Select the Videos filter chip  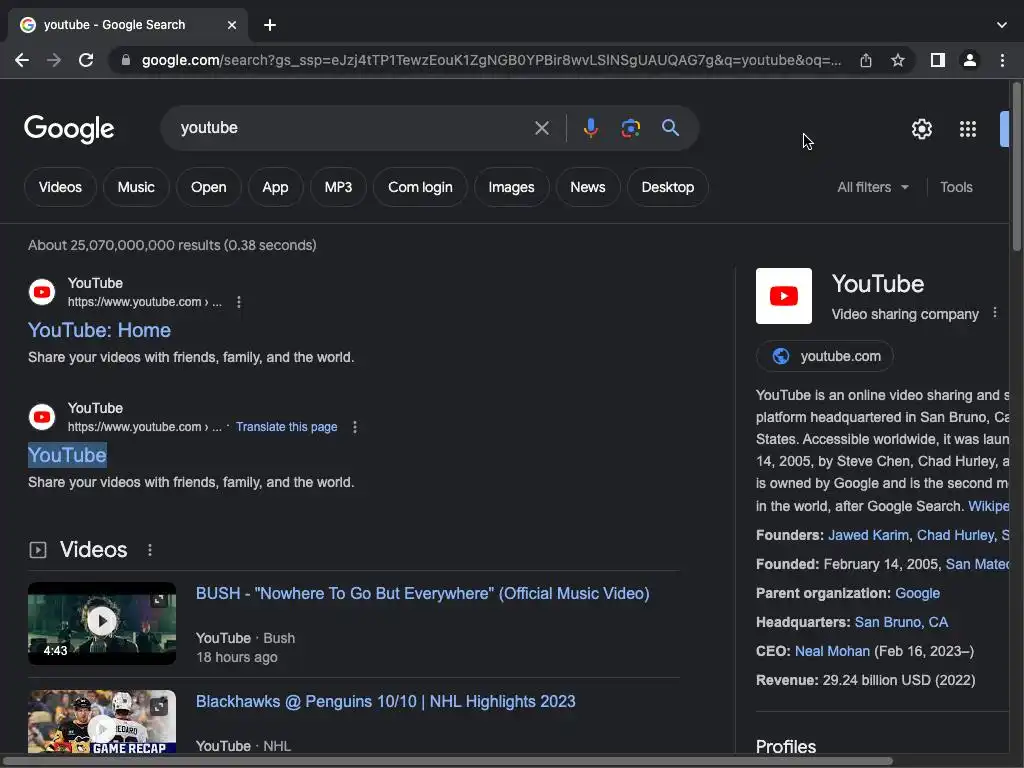[x=60, y=187]
